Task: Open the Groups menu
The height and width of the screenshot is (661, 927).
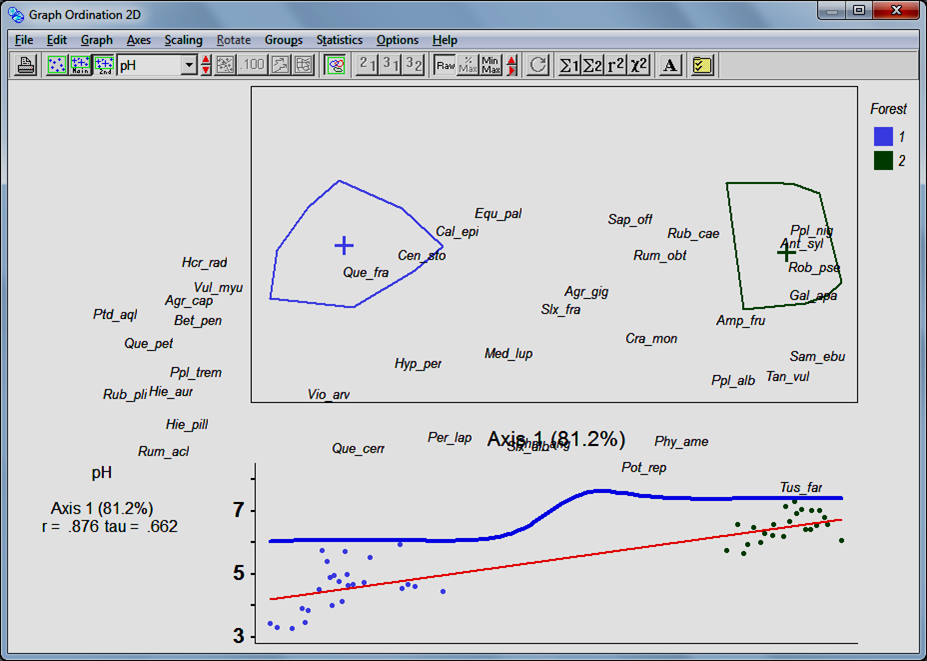Action: 283,40
